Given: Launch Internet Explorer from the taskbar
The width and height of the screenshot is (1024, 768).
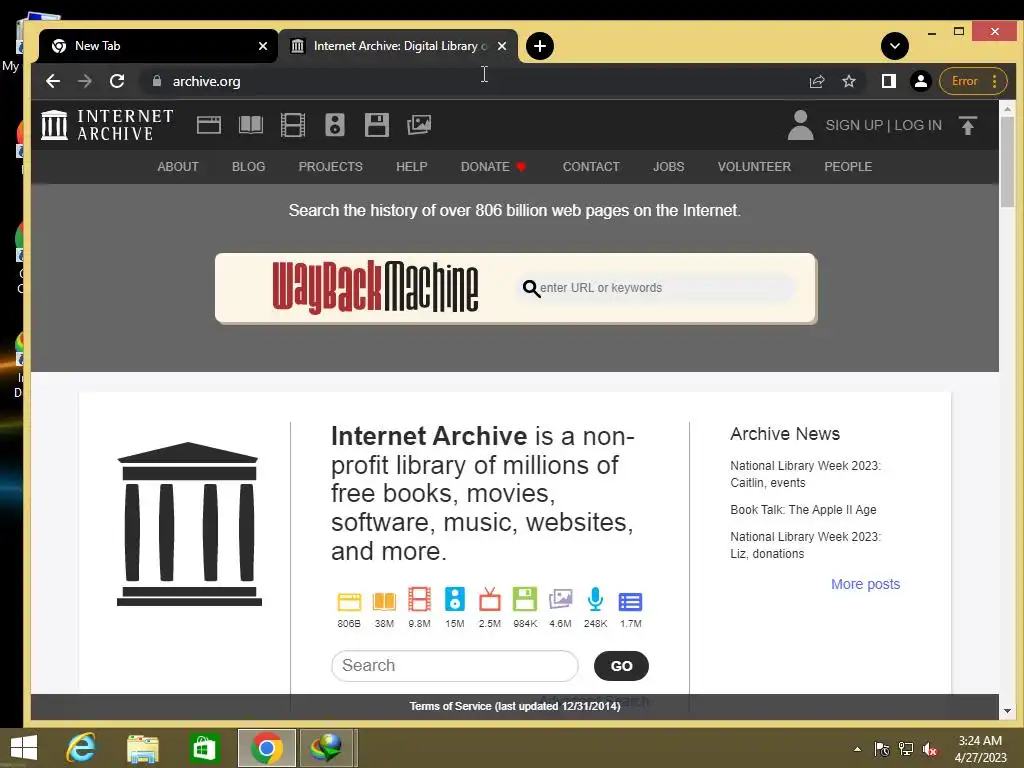Looking at the screenshot, I should [81, 748].
